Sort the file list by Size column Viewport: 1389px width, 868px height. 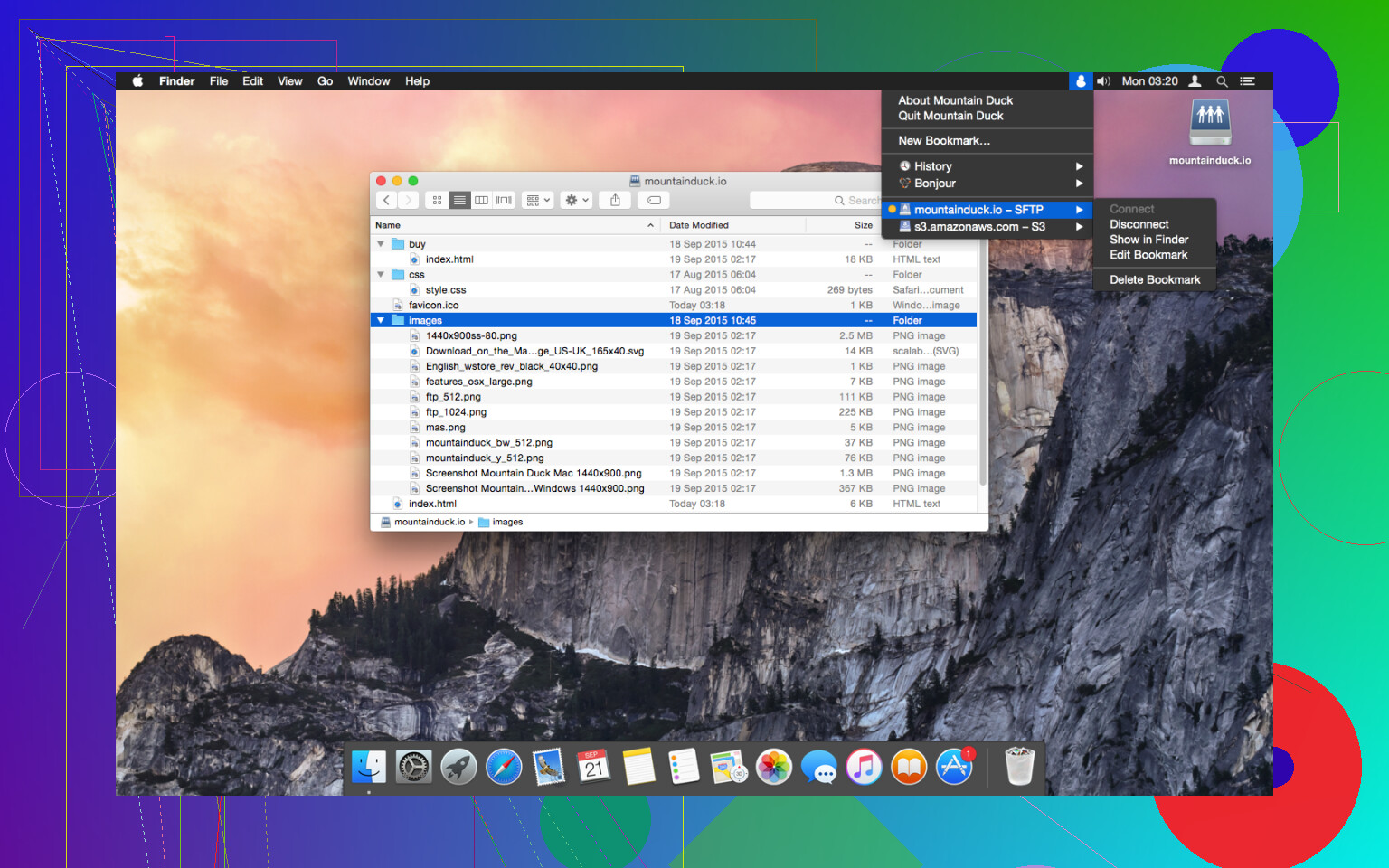(x=842, y=225)
